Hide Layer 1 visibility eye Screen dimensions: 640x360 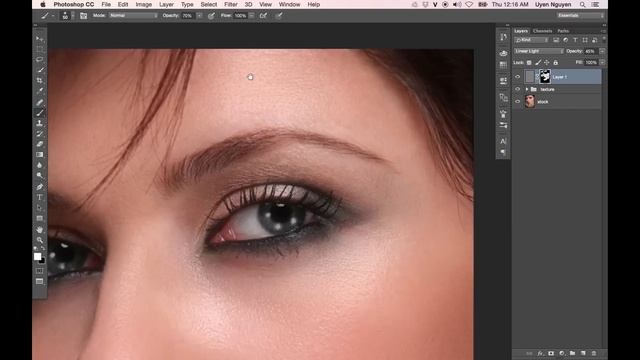pyautogui.click(x=518, y=77)
